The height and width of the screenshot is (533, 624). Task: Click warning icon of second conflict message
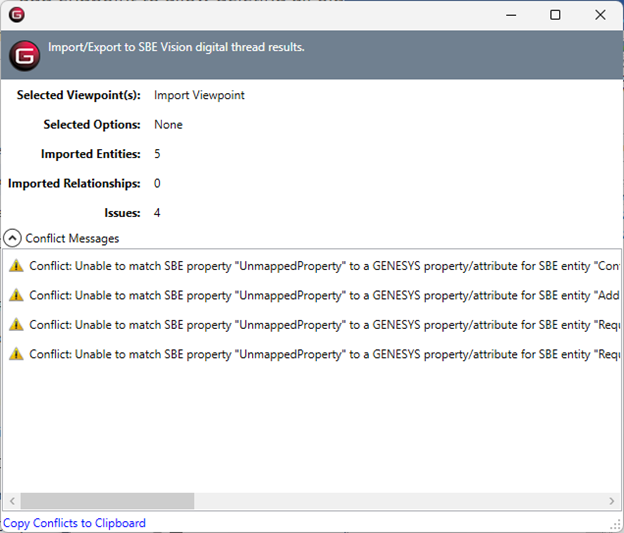coord(16,296)
